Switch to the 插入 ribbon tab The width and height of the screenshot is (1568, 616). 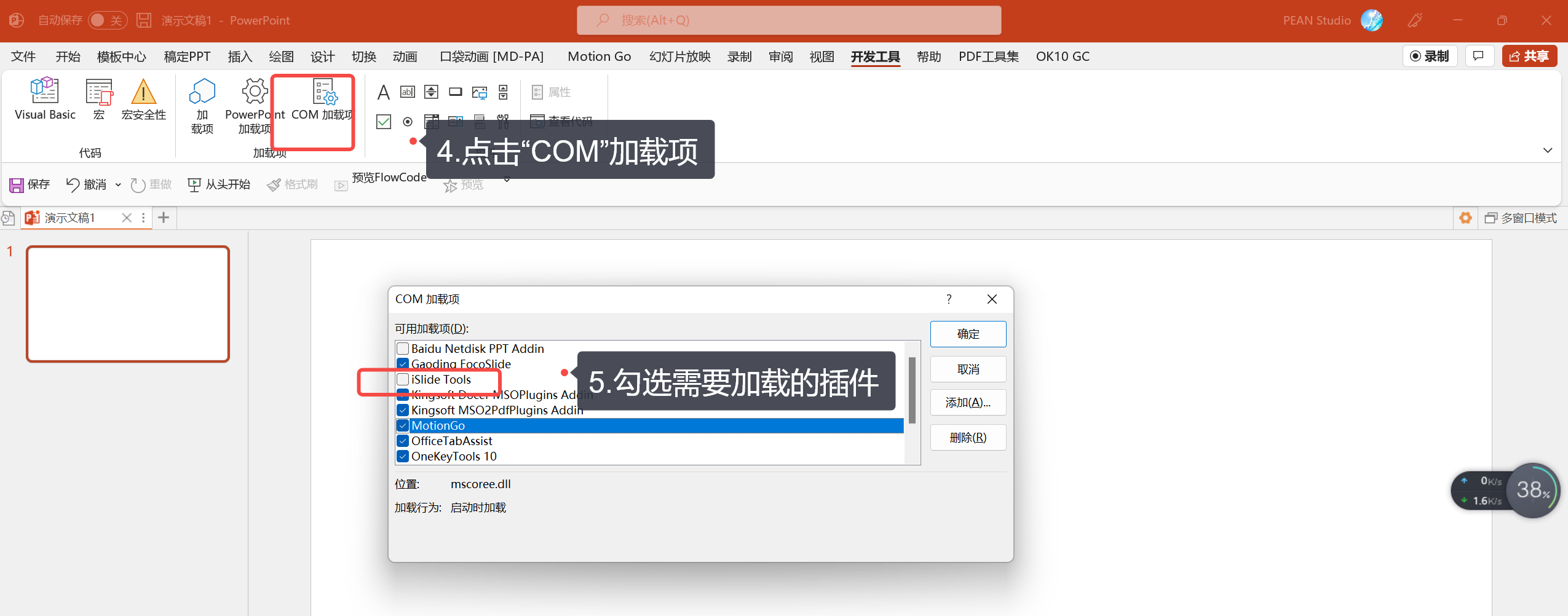[240, 57]
